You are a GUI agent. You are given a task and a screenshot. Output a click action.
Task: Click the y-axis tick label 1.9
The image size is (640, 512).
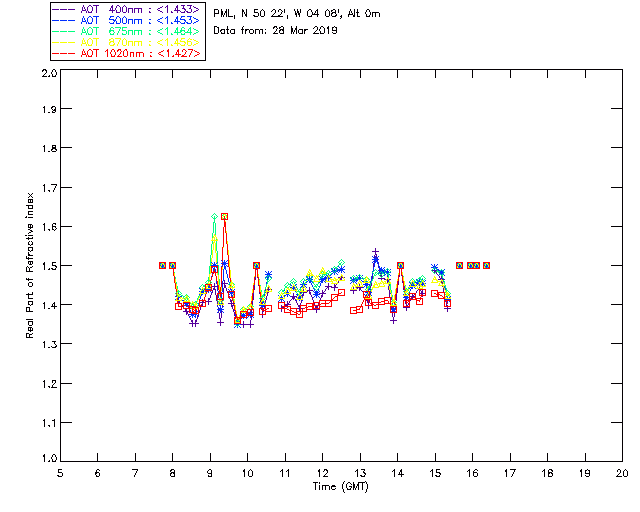49,109
